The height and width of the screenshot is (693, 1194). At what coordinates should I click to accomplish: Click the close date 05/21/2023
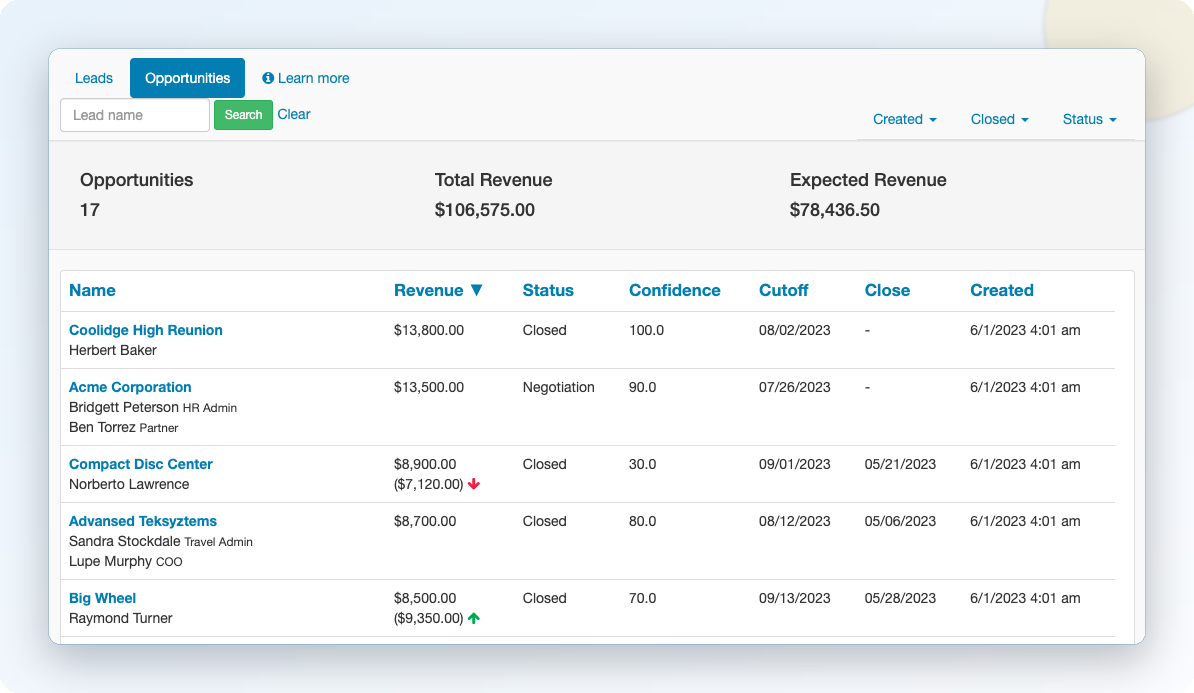(900, 464)
